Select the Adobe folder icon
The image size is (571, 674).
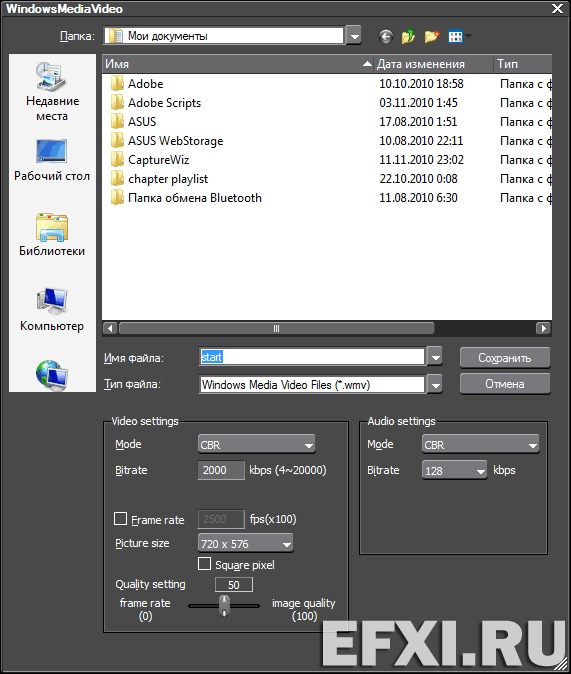(x=117, y=83)
